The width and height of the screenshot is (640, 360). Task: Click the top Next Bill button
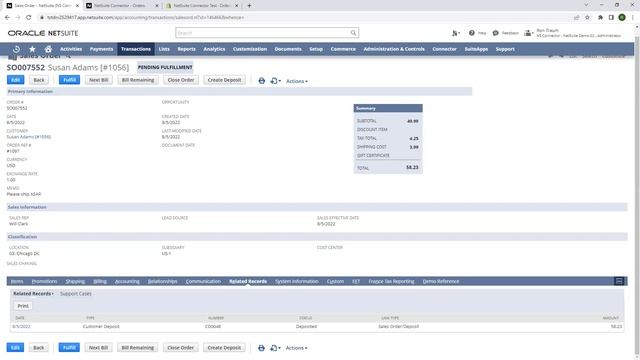(x=99, y=80)
